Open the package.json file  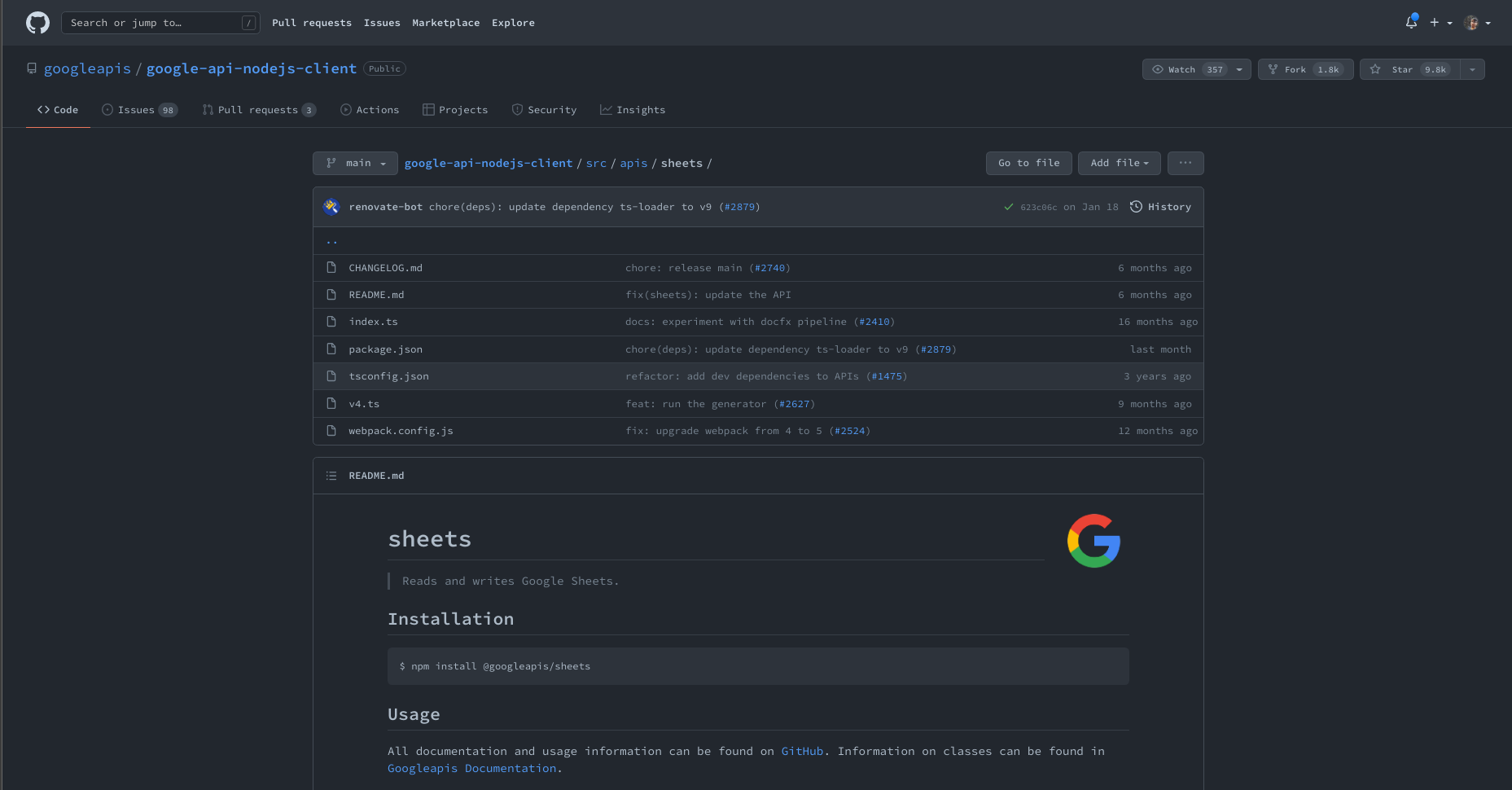(386, 349)
